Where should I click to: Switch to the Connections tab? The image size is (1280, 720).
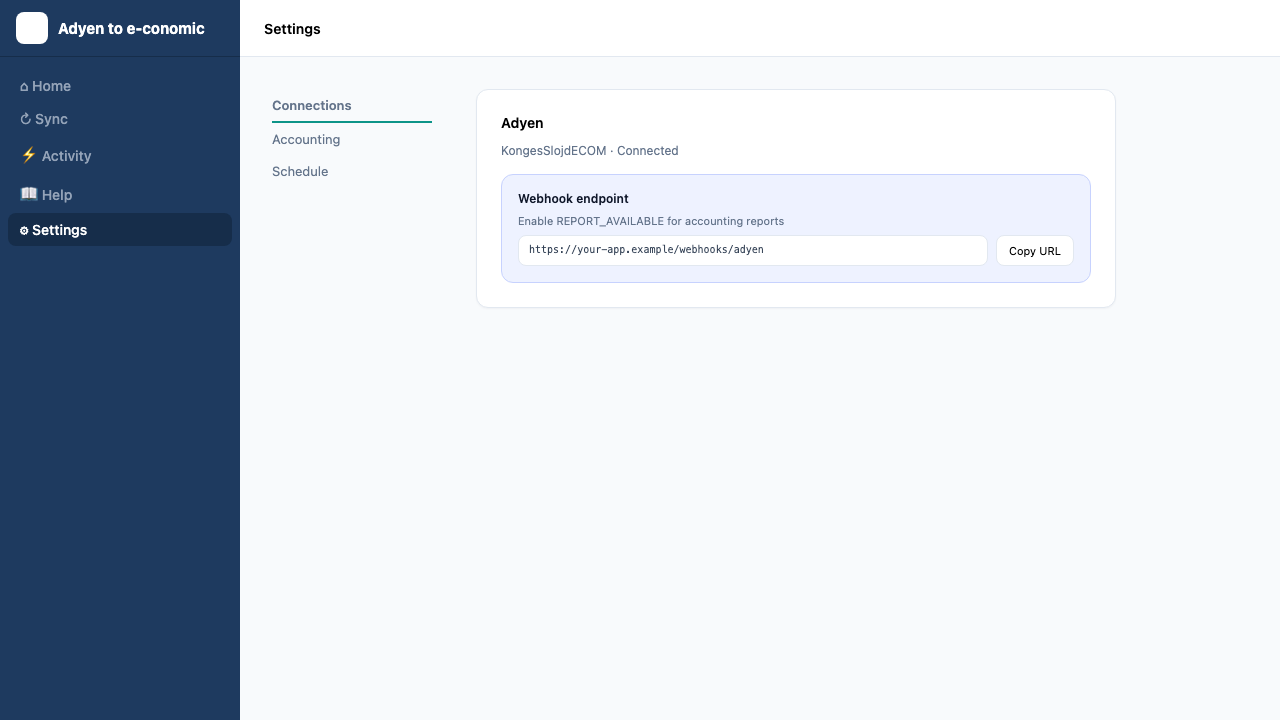[x=352, y=106]
